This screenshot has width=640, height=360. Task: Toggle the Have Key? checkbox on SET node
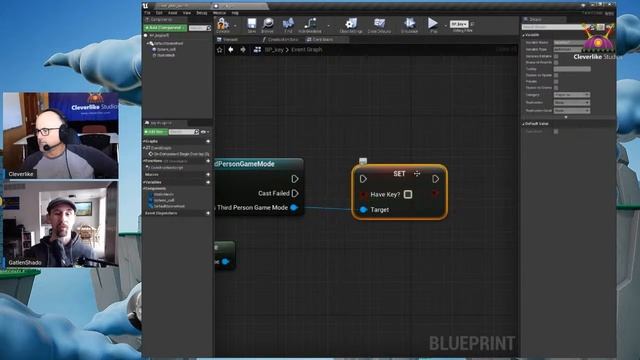coord(408,194)
